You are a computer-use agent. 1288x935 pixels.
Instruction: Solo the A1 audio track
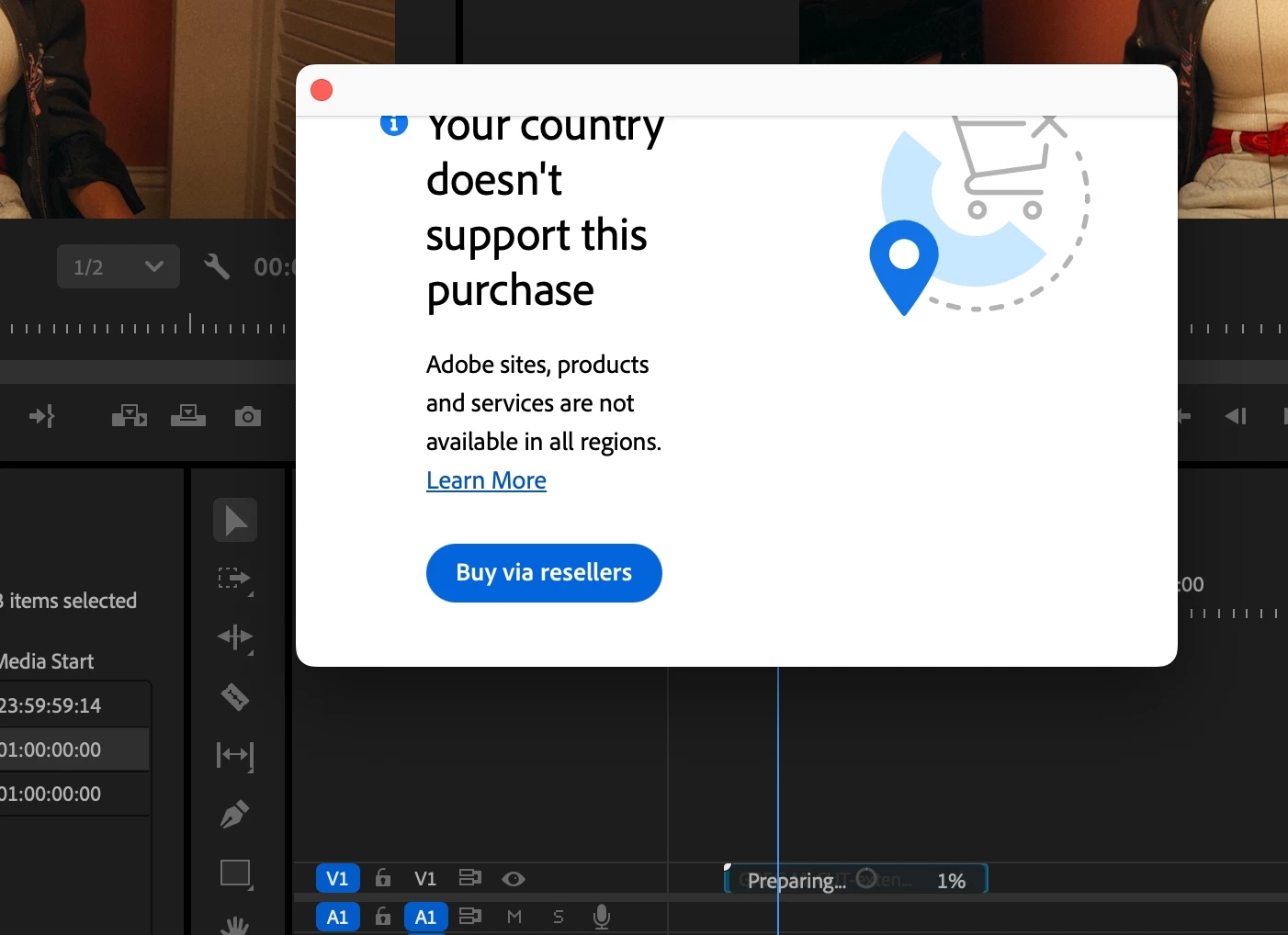coord(558,917)
